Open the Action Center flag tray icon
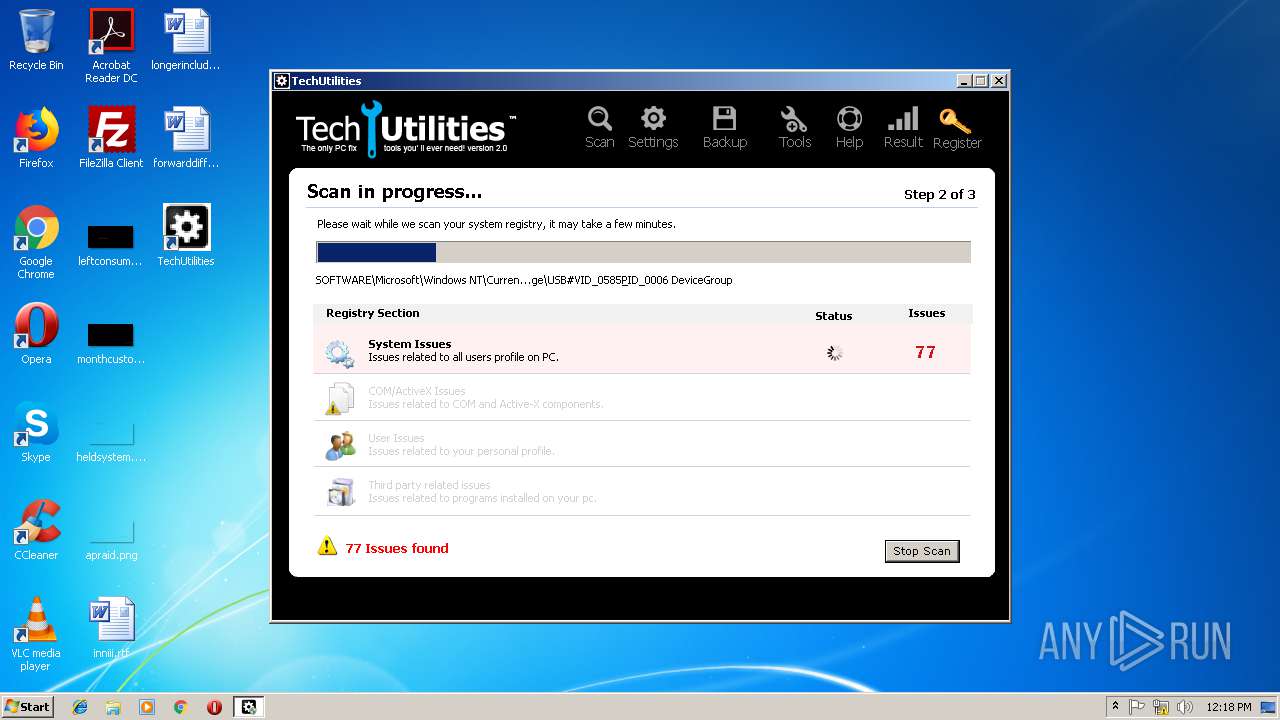The height and width of the screenshot is (720, 1280). click(x=1137, y=707)
